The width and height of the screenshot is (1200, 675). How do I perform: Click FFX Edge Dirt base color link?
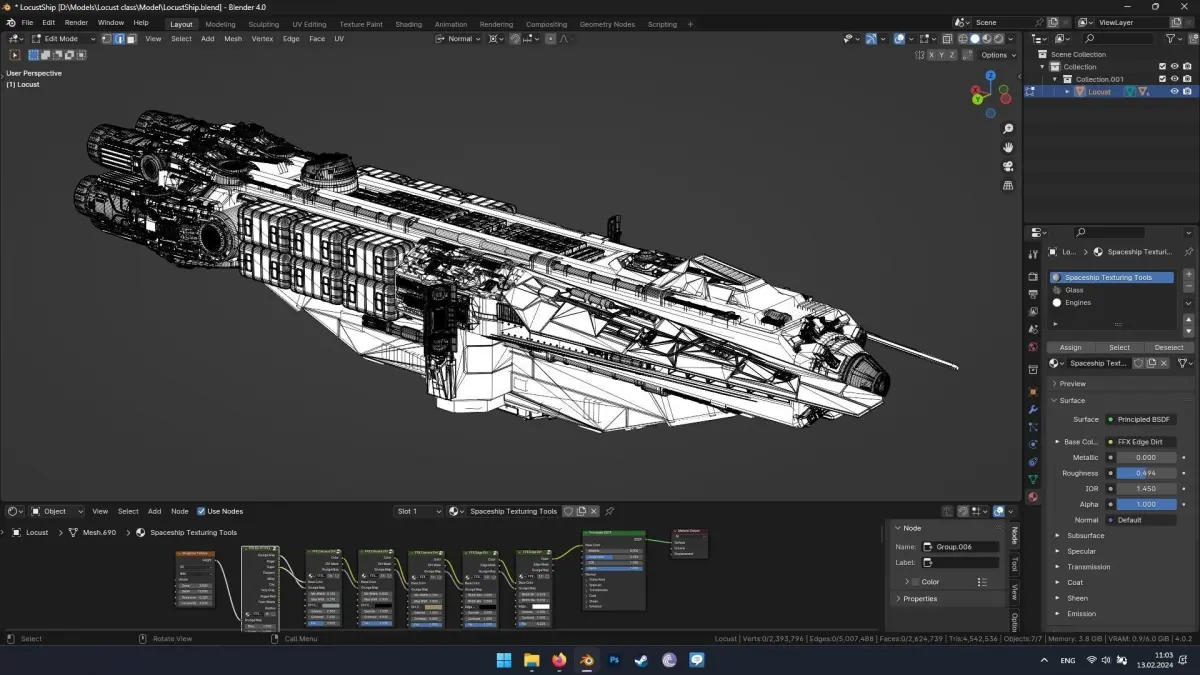click(1141, 442)
